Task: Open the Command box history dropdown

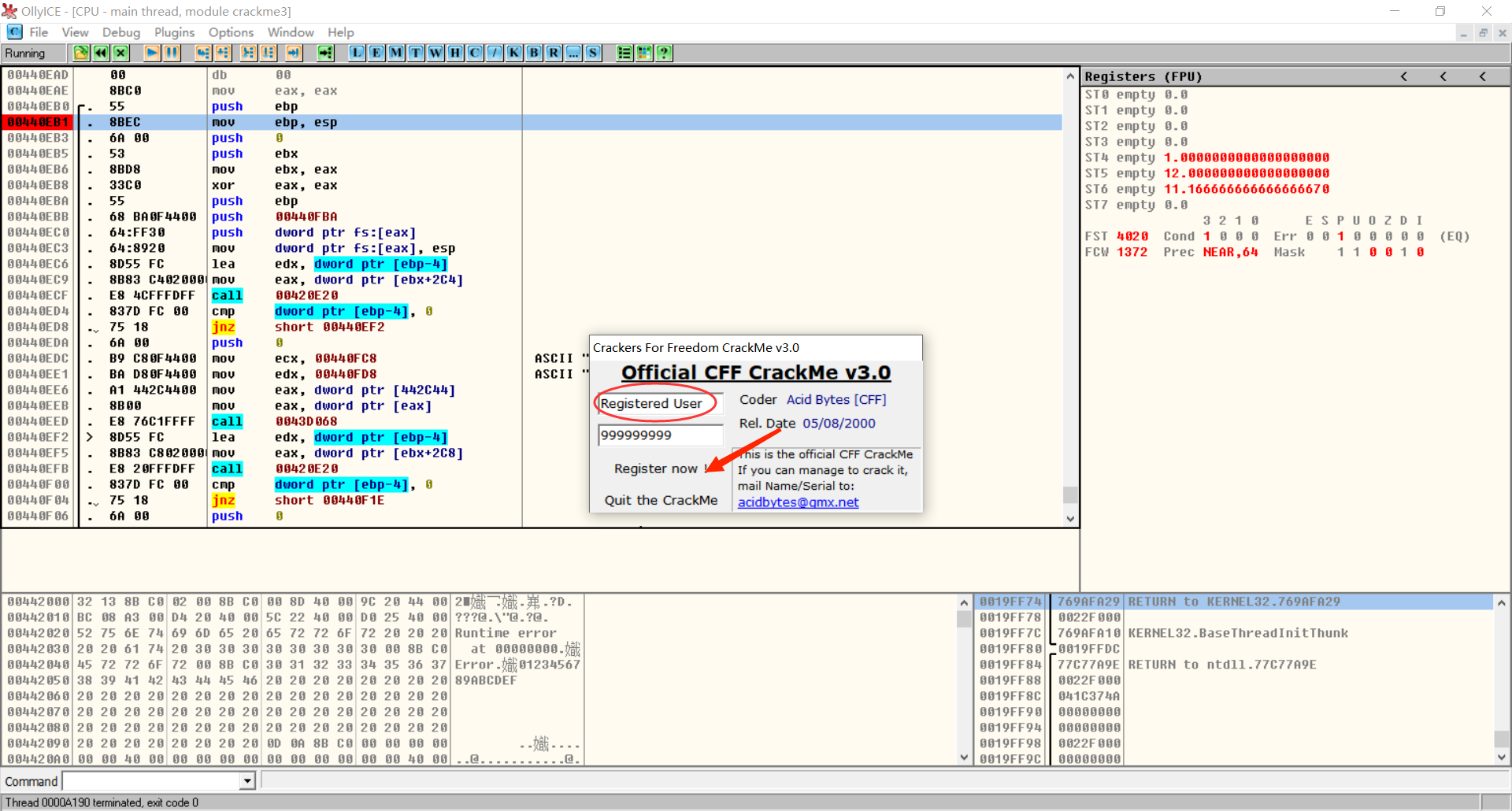Action: click(x=246, y=780)
